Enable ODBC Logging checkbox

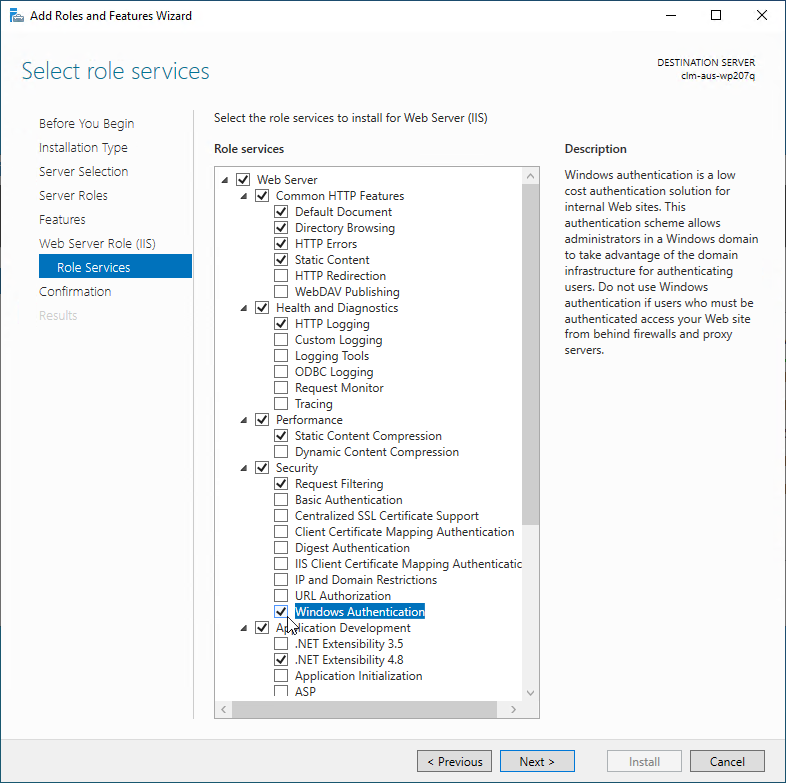(281, 372)
